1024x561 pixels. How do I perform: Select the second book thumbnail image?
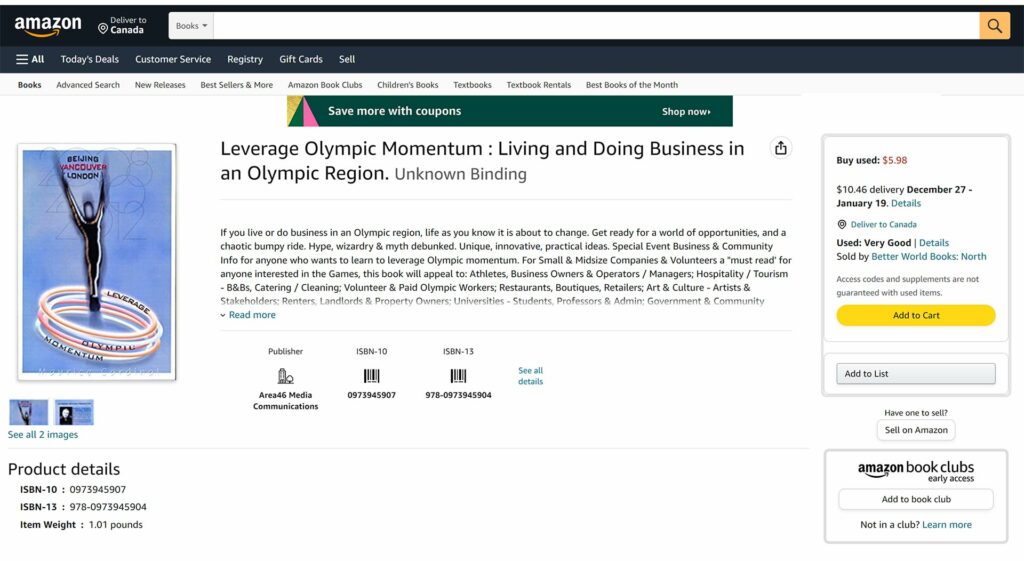point(74,412)
